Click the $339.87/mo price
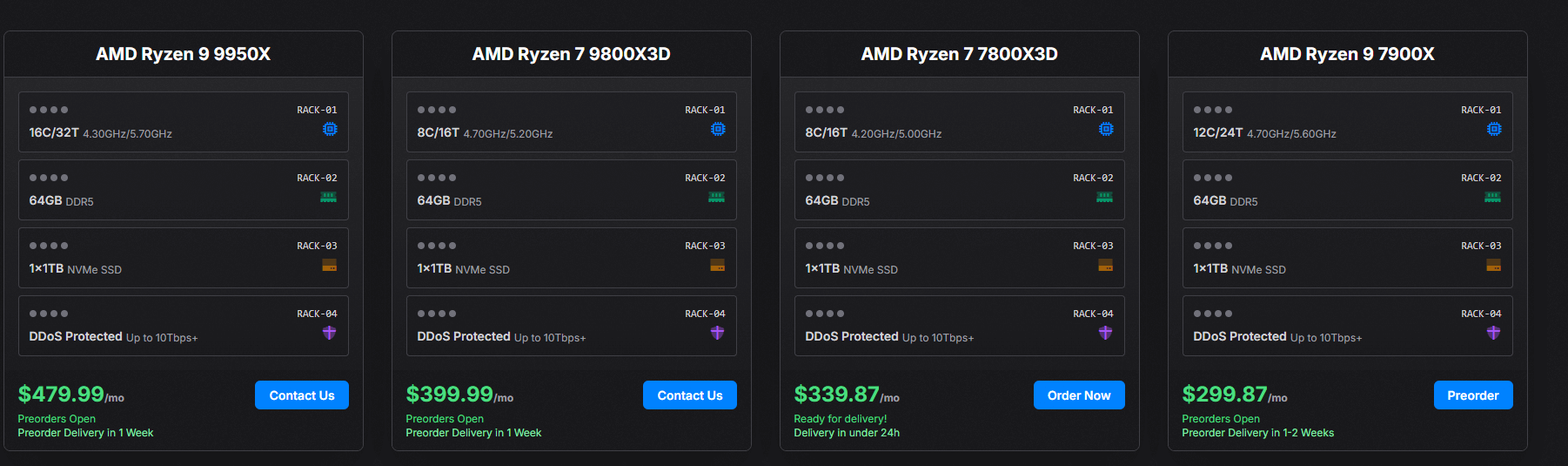 [846, 395]
